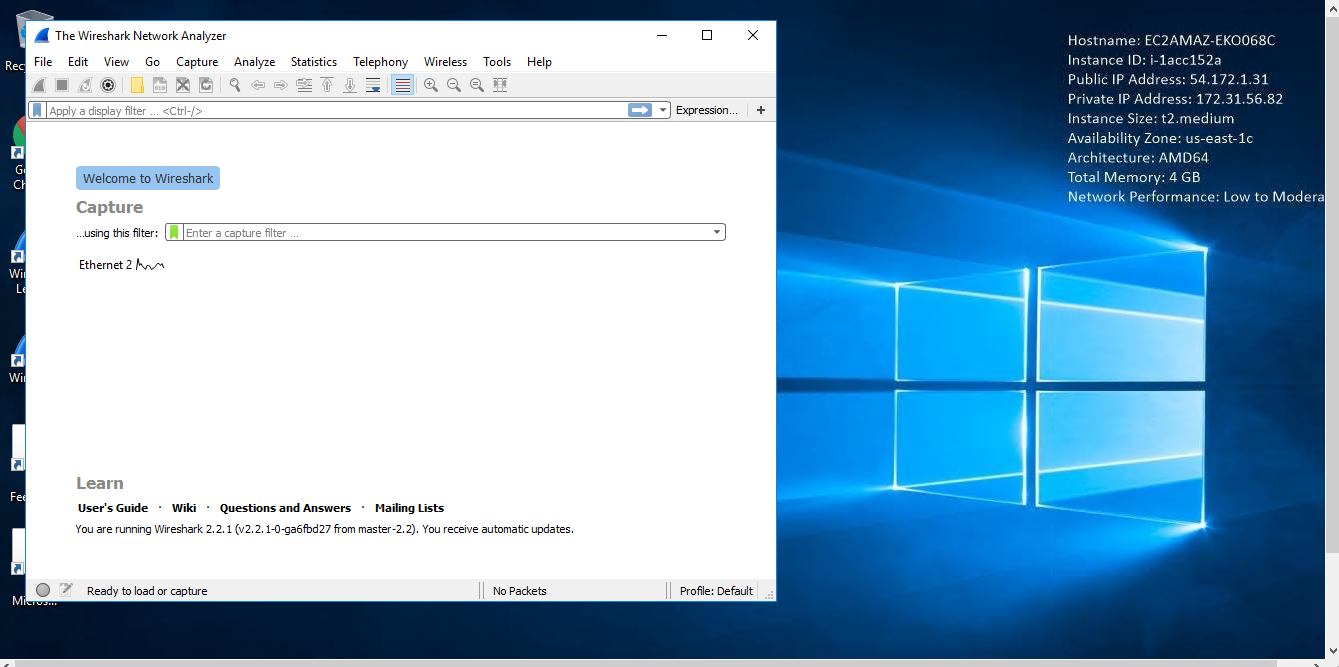Click the zoom out toolbar icon
This screenshot has width=1339, height=667.
[454, 86]
